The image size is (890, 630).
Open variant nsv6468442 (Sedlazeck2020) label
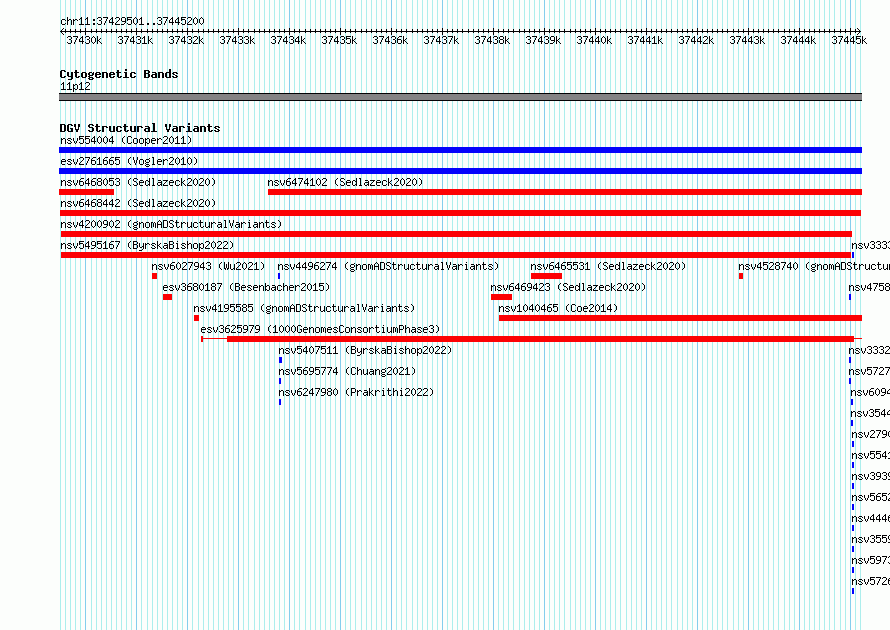tap(138, 203)
